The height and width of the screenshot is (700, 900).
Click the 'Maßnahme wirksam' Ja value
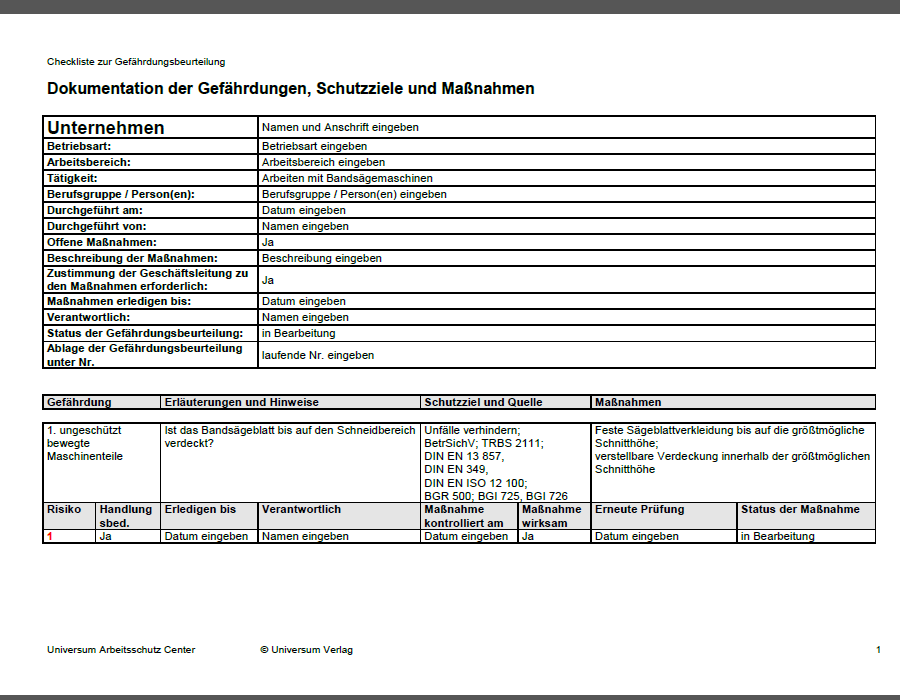click(554, 536)
